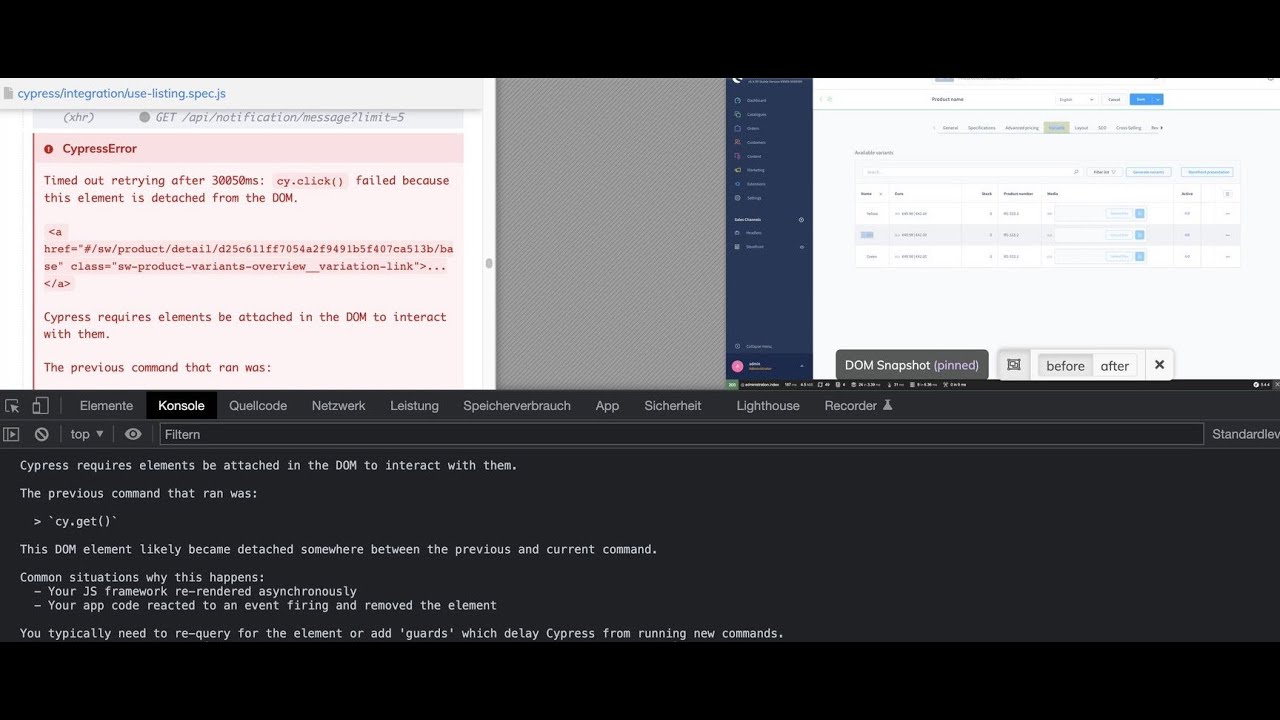Open the Filter list dropdown
Screen dimensions: 1280x720
click(x=1104, y=172)
